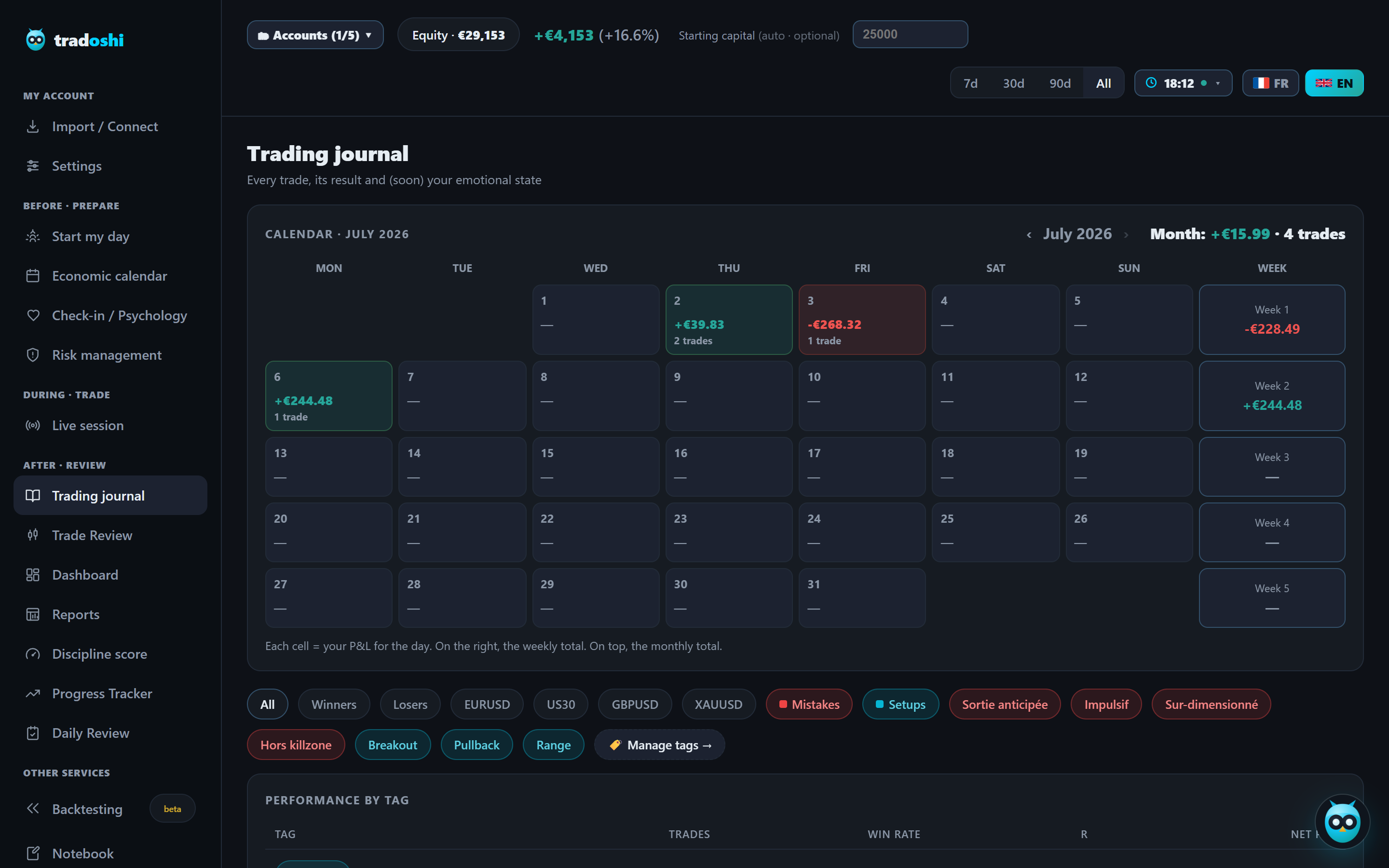Click Week 1 summary -€228.49
The image size is (1389, 868).
coord(1272,319)
